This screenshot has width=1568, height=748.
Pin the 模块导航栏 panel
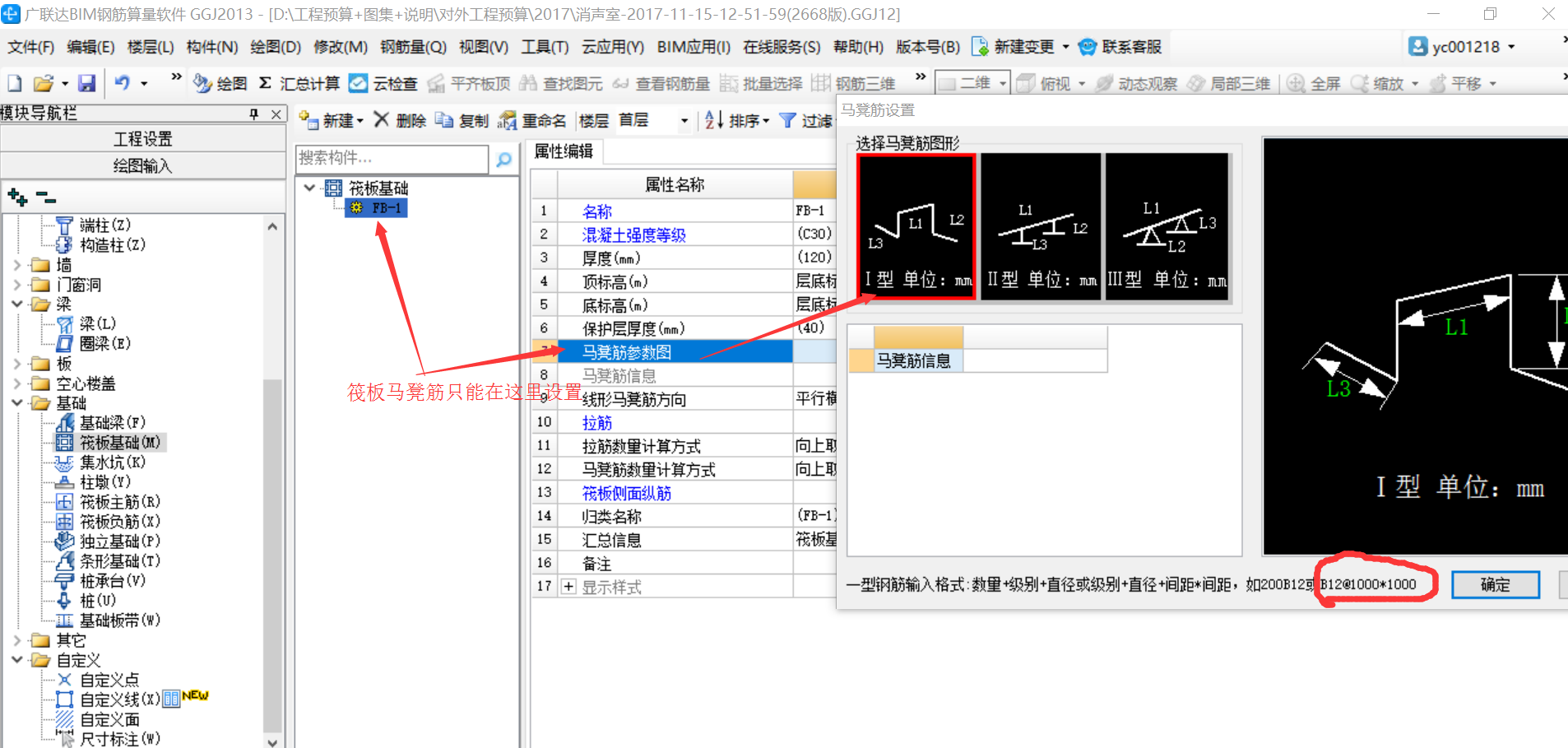(x=254, y=114)
